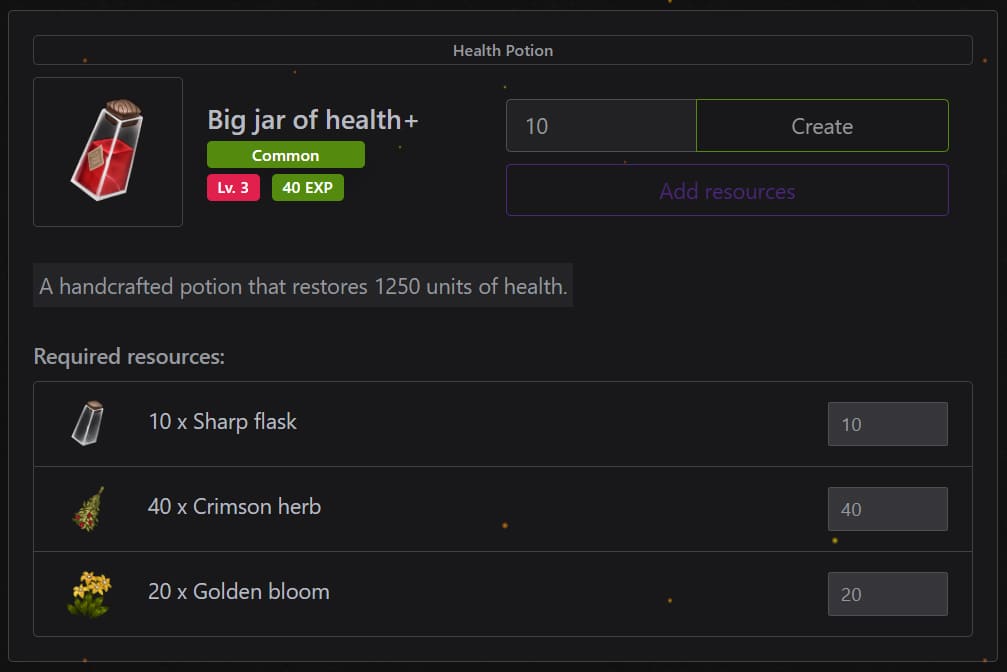Click the red health potion jar image
Screen dimensions: 1007x672
(108, 151)
